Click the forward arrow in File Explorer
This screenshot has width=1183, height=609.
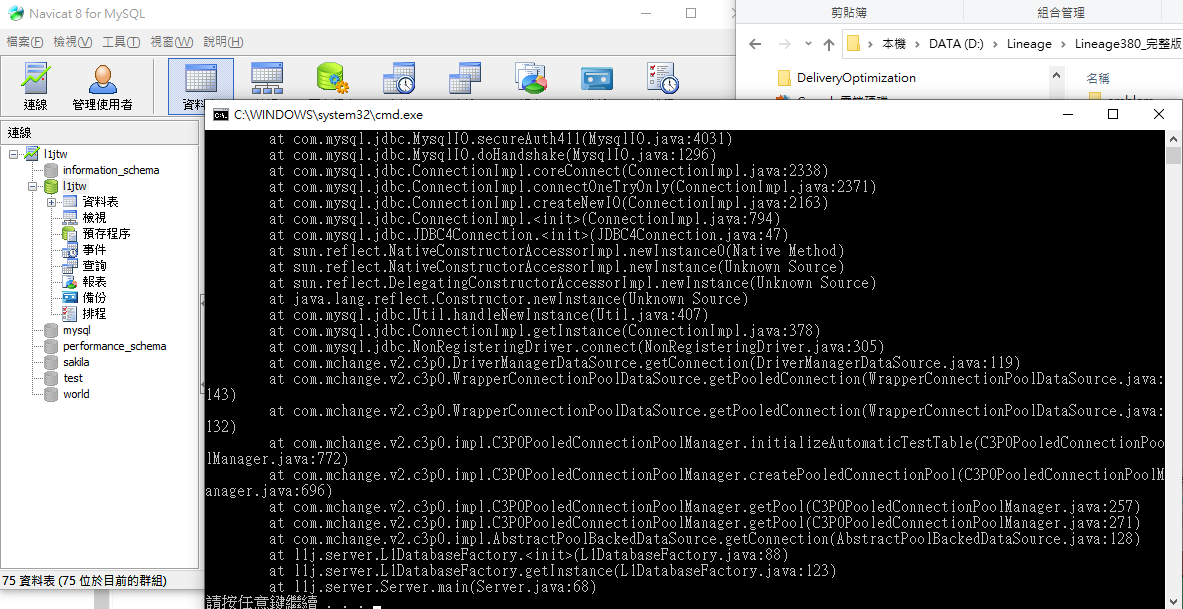point(784,44)
